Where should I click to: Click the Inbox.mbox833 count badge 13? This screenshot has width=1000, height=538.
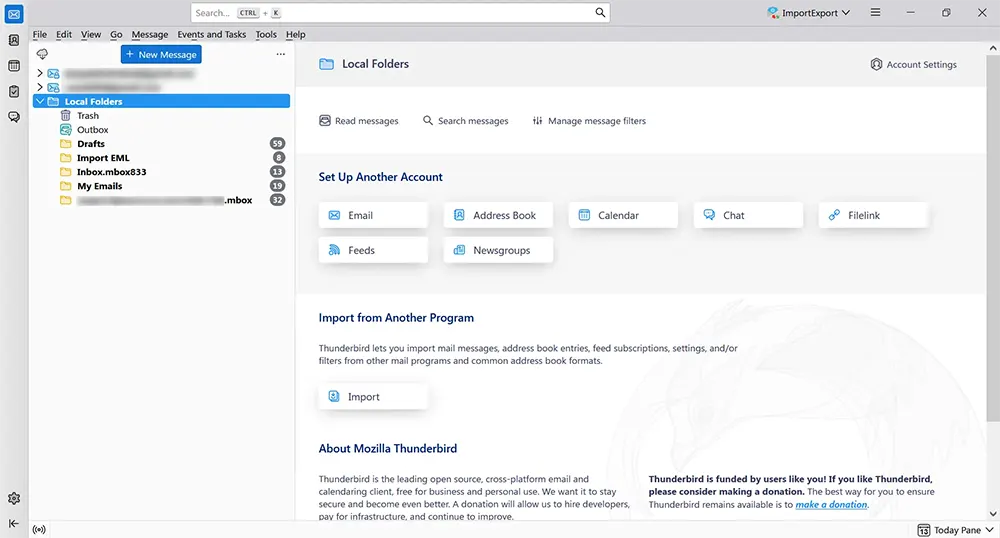[x=277, y=171]
